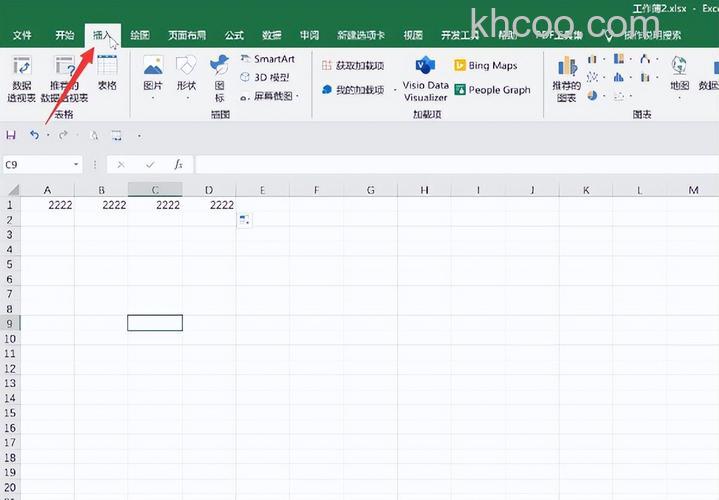
Task: Save the workbook from quick access toolbar
Action: click(11, 135)
